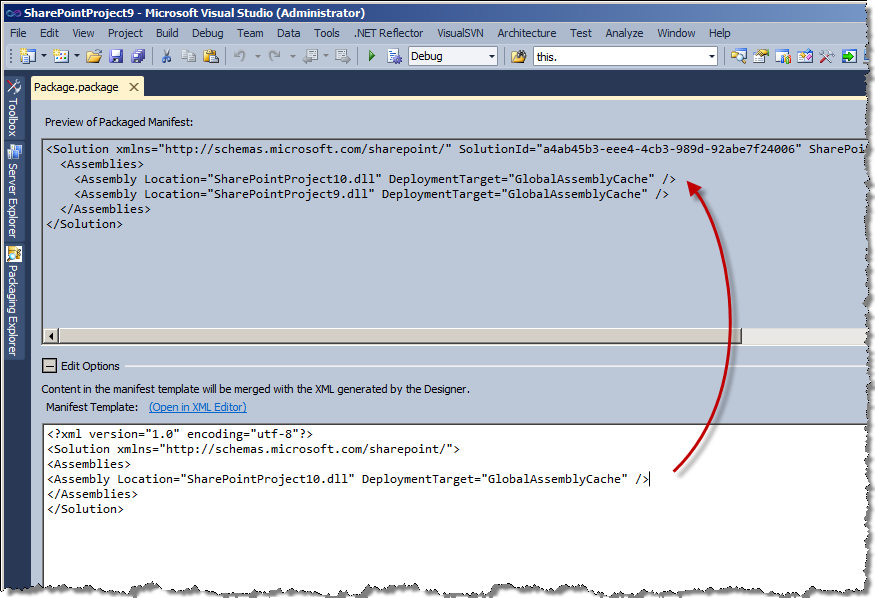Image resolution: width=875 pixels, height=598 pixels.
Task: Open the New Project dropdown arrow
Action: (x=44, y=56)
